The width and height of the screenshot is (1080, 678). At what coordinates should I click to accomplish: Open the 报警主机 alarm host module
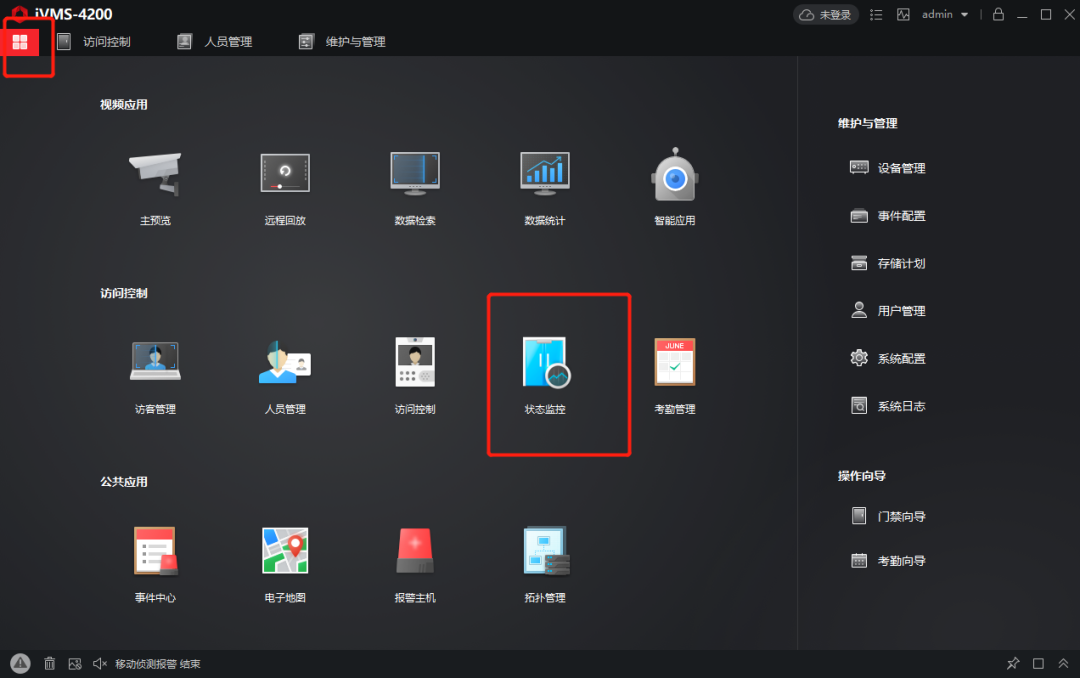(x=414, y=562)
